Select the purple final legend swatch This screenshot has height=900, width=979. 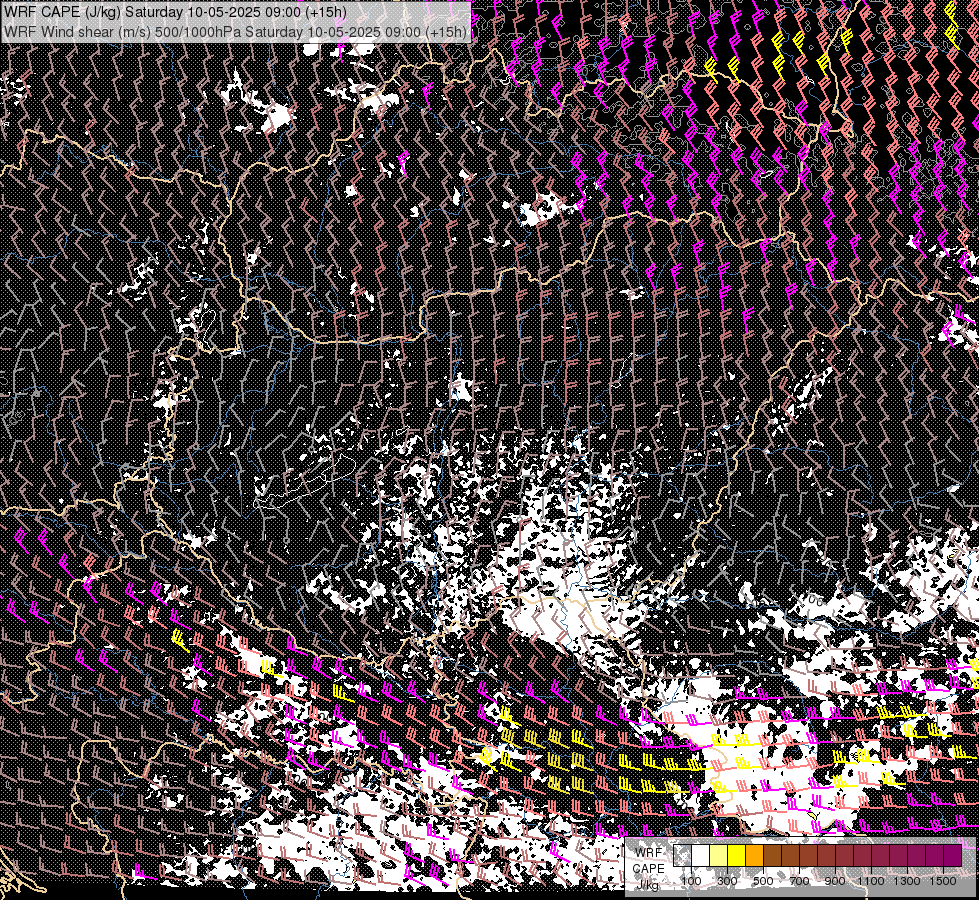953,856
